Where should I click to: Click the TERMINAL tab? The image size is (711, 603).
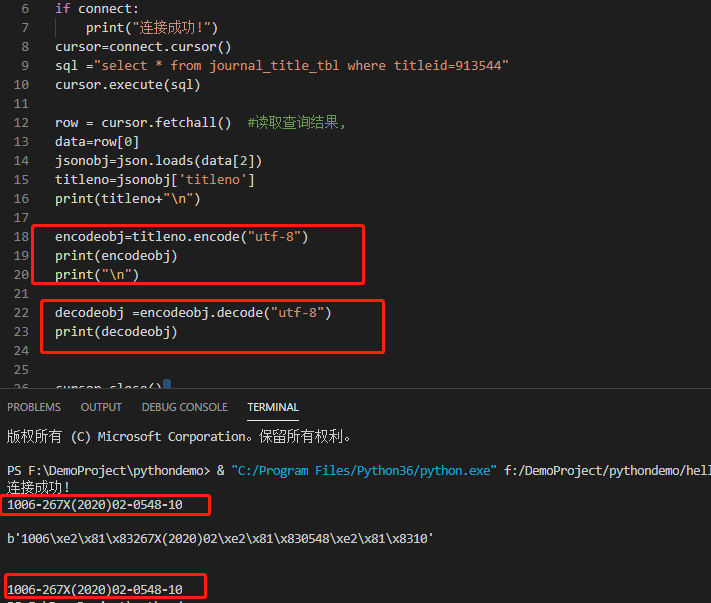273,407
